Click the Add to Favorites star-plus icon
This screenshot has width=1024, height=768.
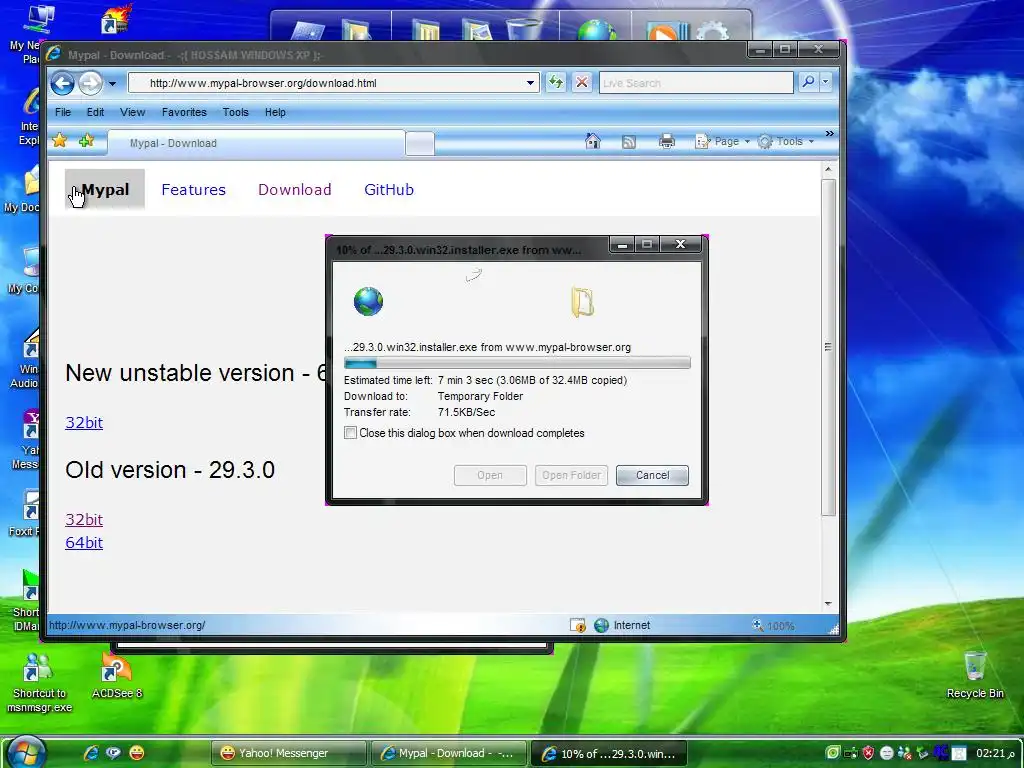(x=86, y=140)
